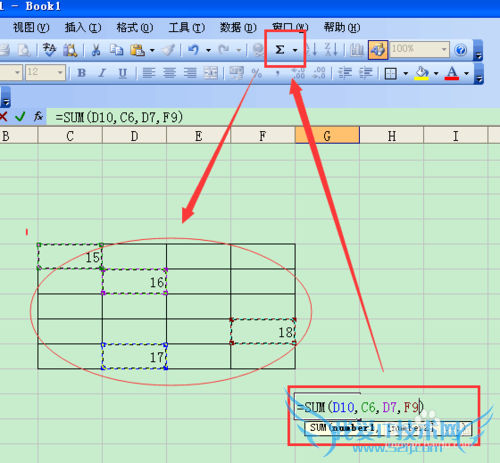Toggle Center alignment
The height and width of the screenshot is (463, 500).
[x=169, y=73]
